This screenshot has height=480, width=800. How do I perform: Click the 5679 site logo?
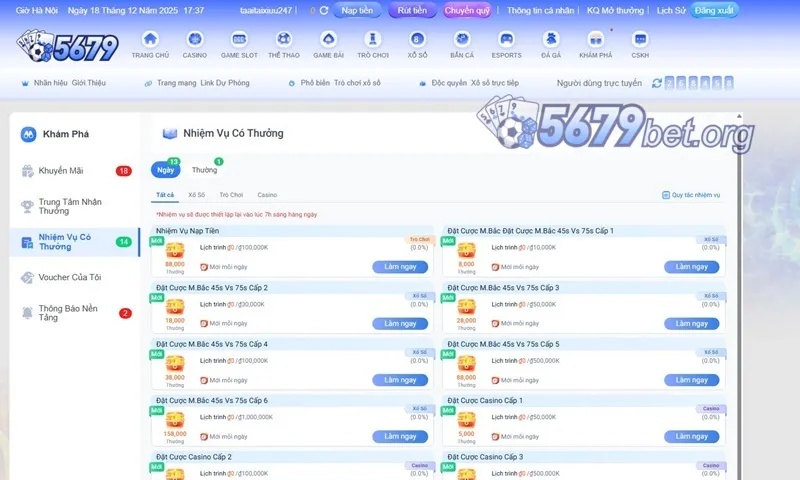[x=67, y=46]
